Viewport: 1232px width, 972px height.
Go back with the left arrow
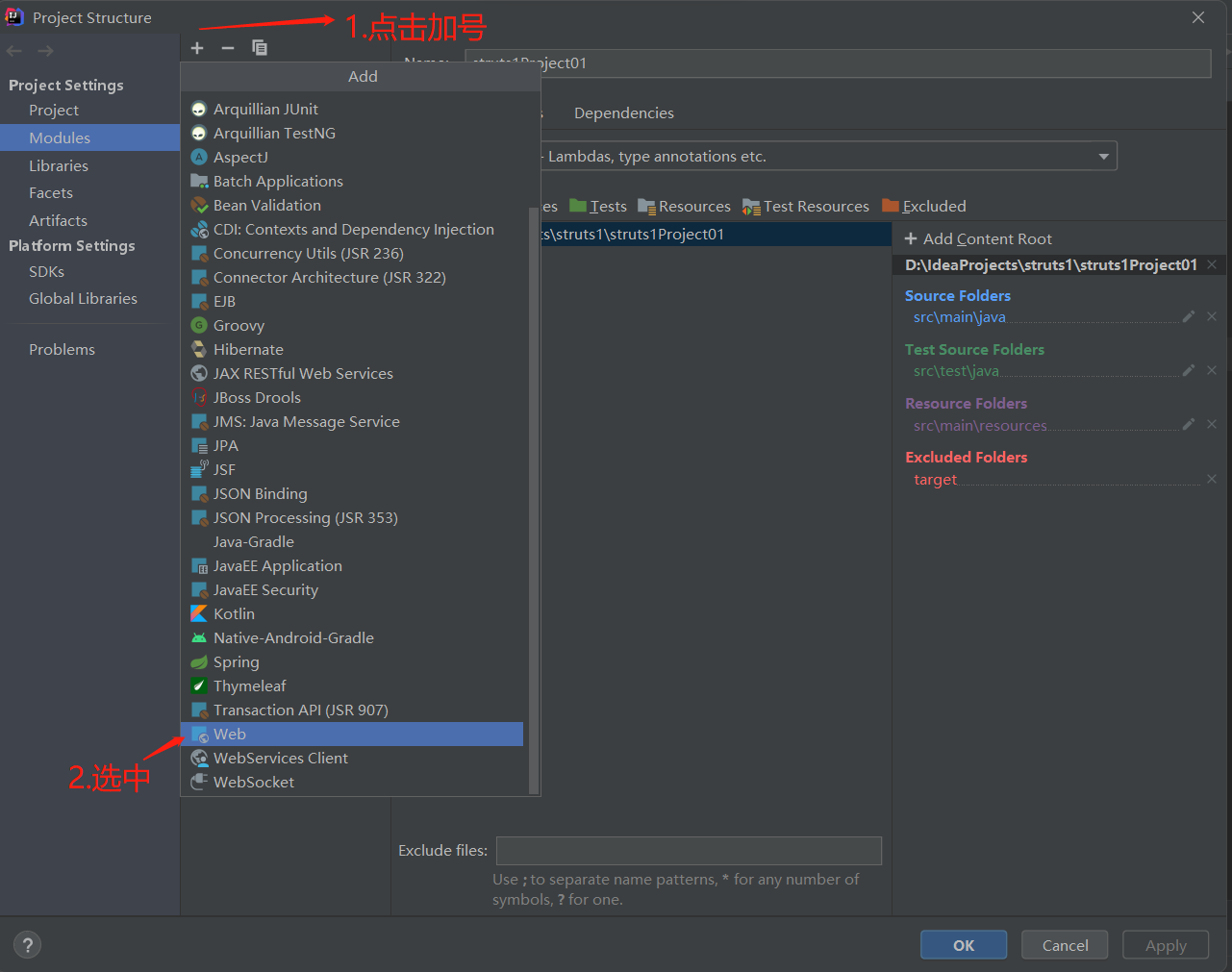14,51
